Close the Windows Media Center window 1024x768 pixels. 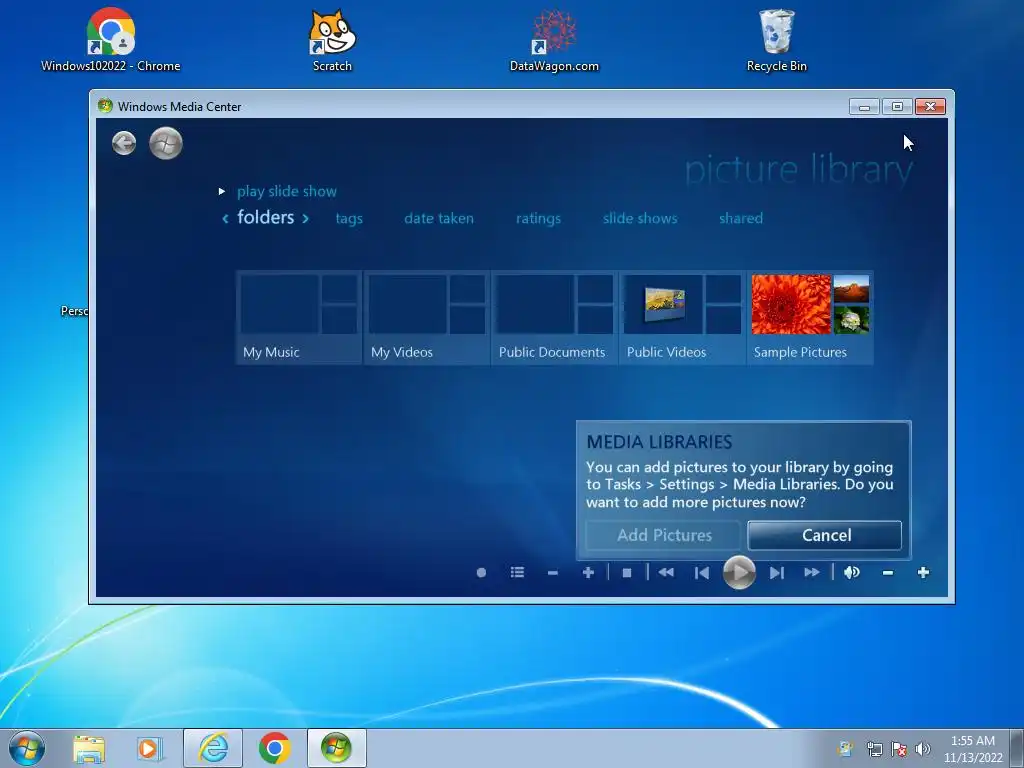(x=931, y=106)
